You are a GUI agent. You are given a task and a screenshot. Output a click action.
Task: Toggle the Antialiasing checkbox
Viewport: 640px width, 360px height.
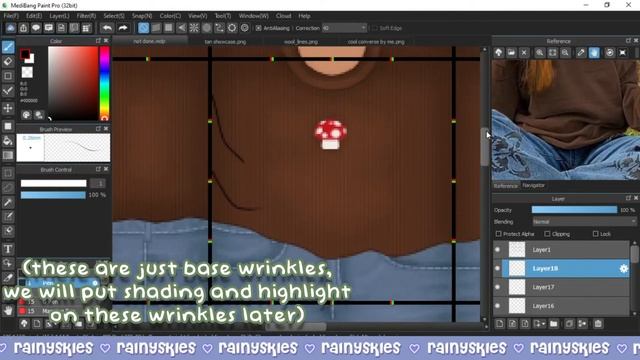258,28
